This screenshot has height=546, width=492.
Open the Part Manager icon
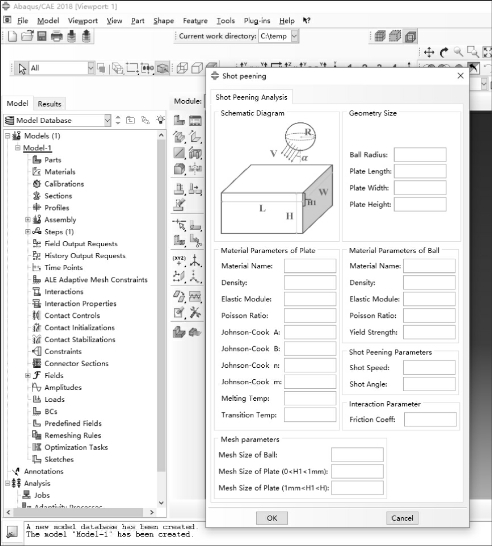(x=195, y=120)
